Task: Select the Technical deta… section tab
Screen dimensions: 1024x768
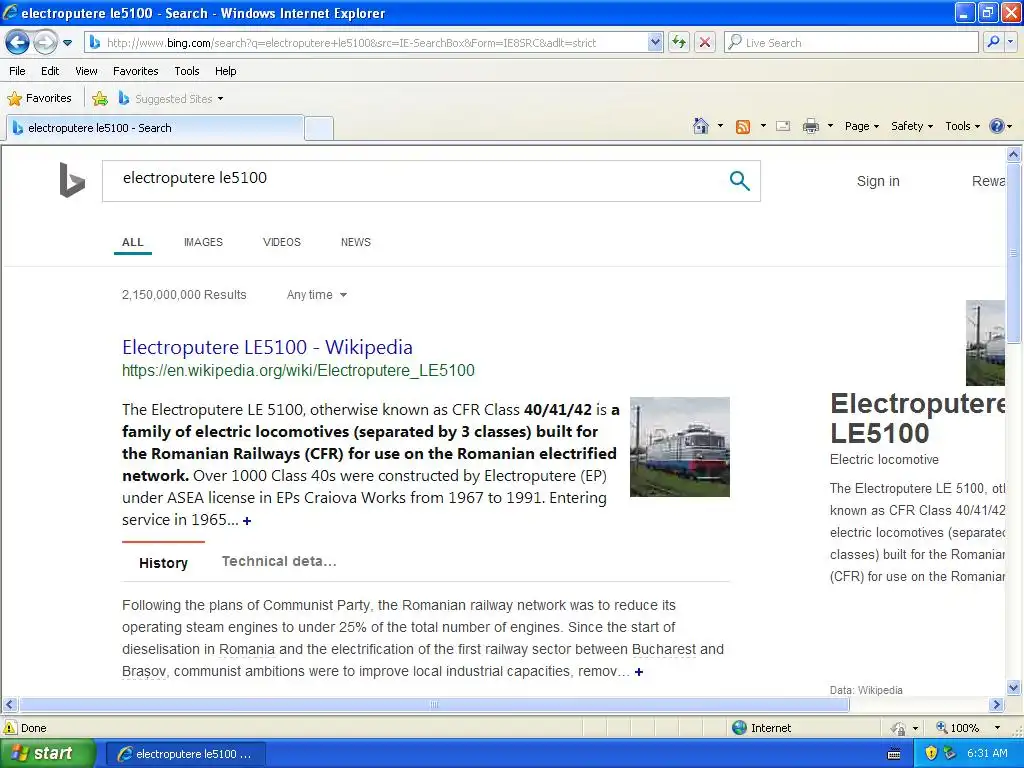Action: [x=279, y=562]
